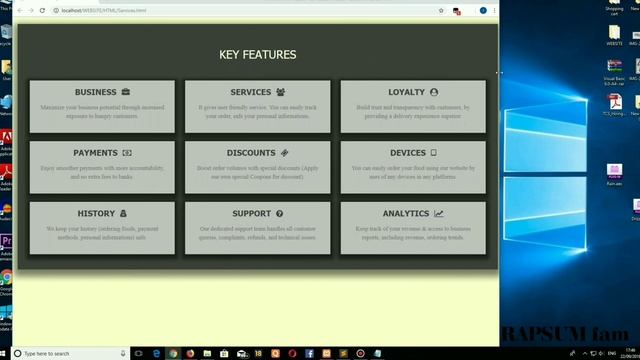
Task: Click the volume icon in the system tray
Action: (602, 353)
